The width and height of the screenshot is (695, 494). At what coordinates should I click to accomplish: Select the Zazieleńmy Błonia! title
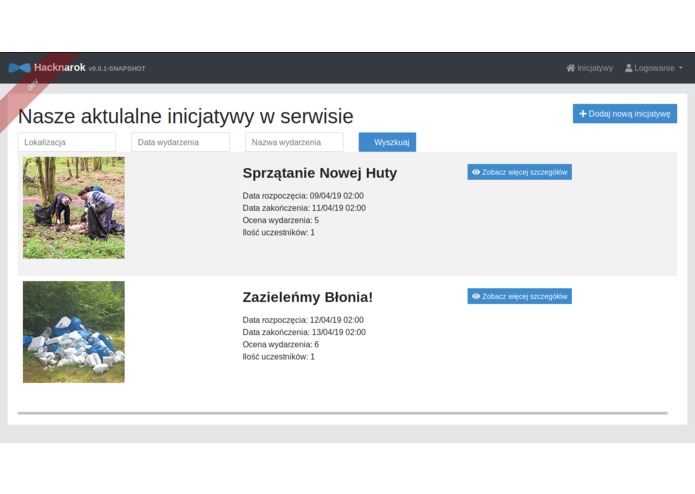pos(308,297)
